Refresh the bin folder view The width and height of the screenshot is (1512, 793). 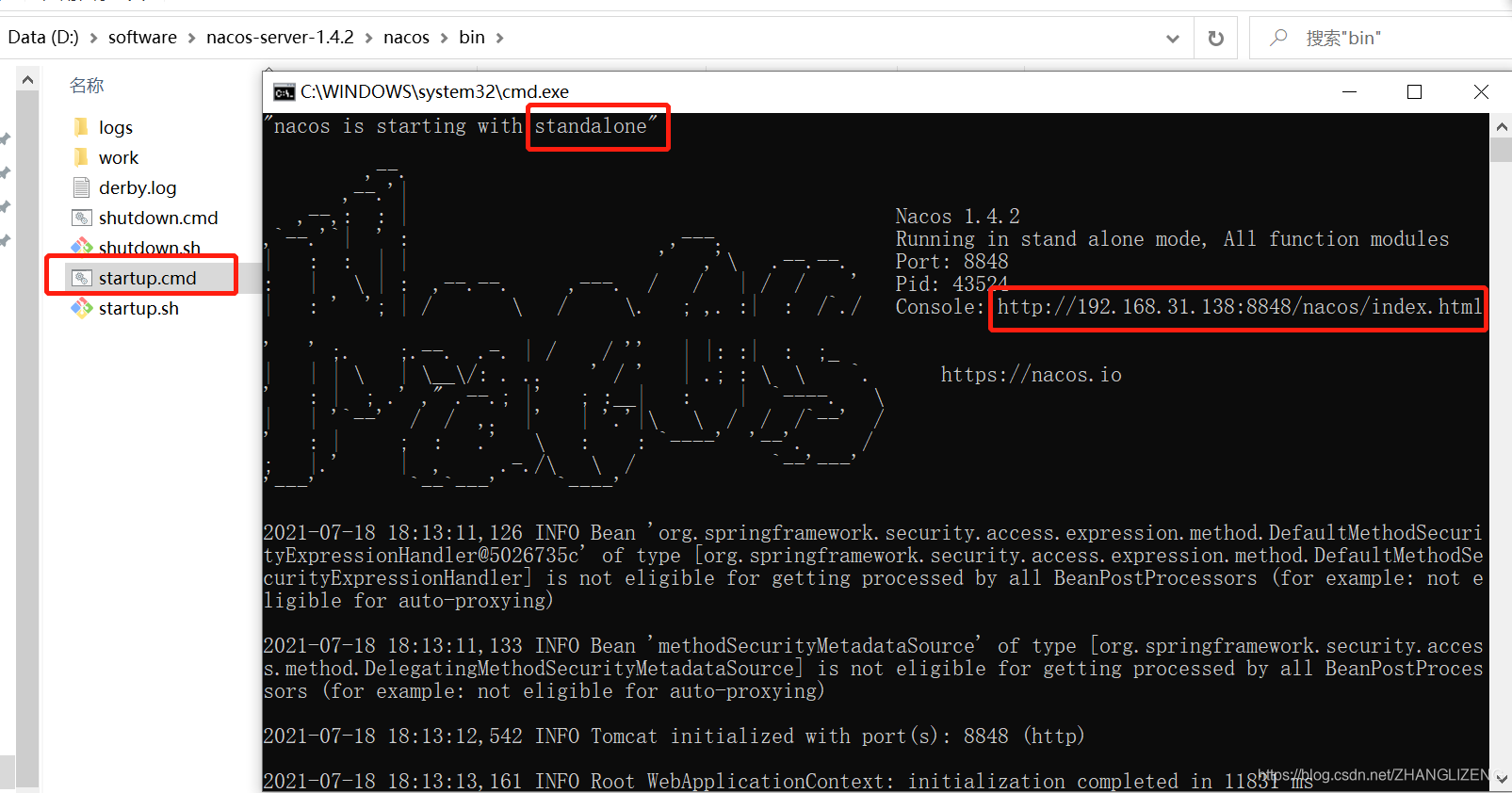pyautogui.click(x=1216, y=38)
